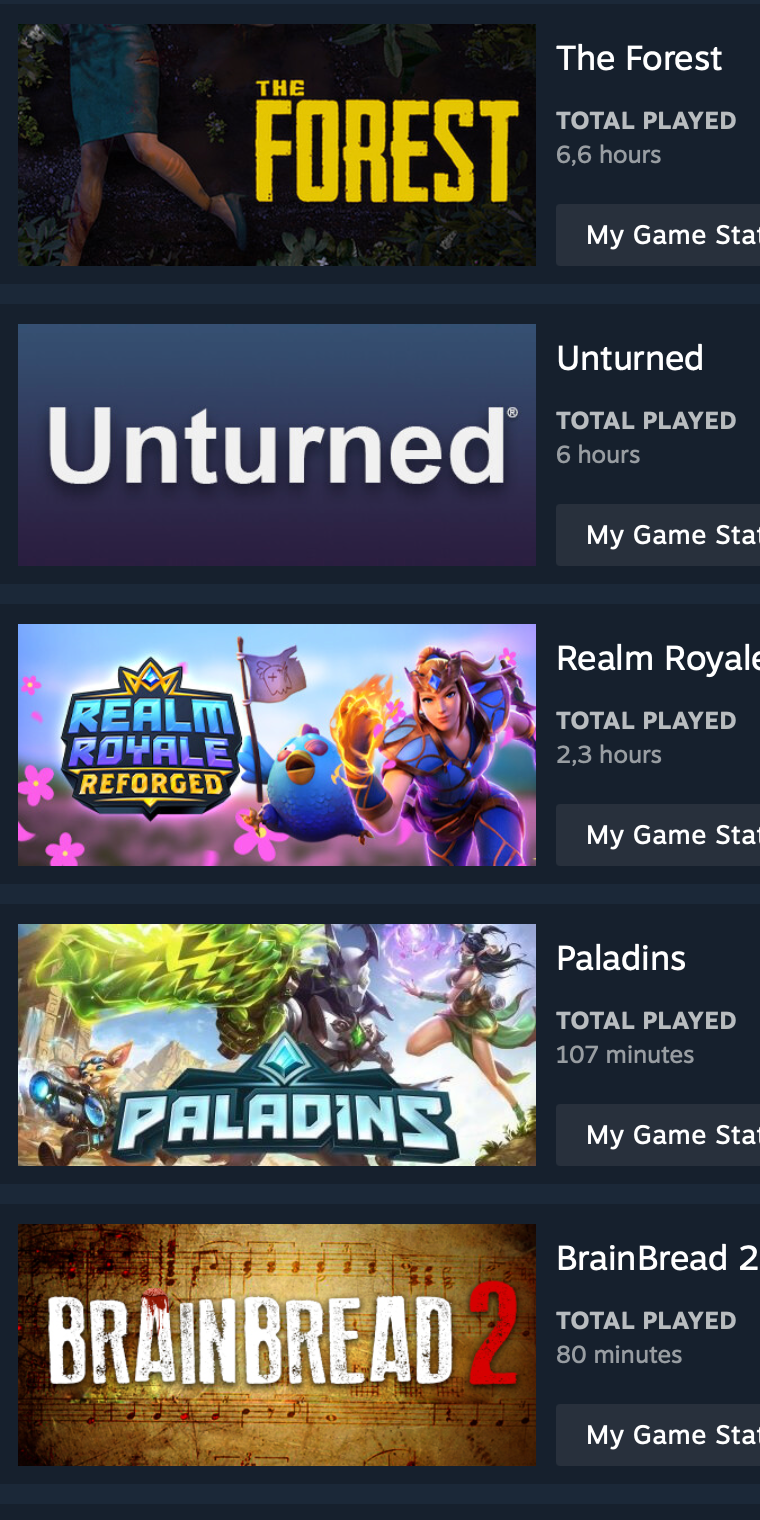Screen dimensions: 760x1520
Task: Click The Forest title link
Action: tap(639, 58)
